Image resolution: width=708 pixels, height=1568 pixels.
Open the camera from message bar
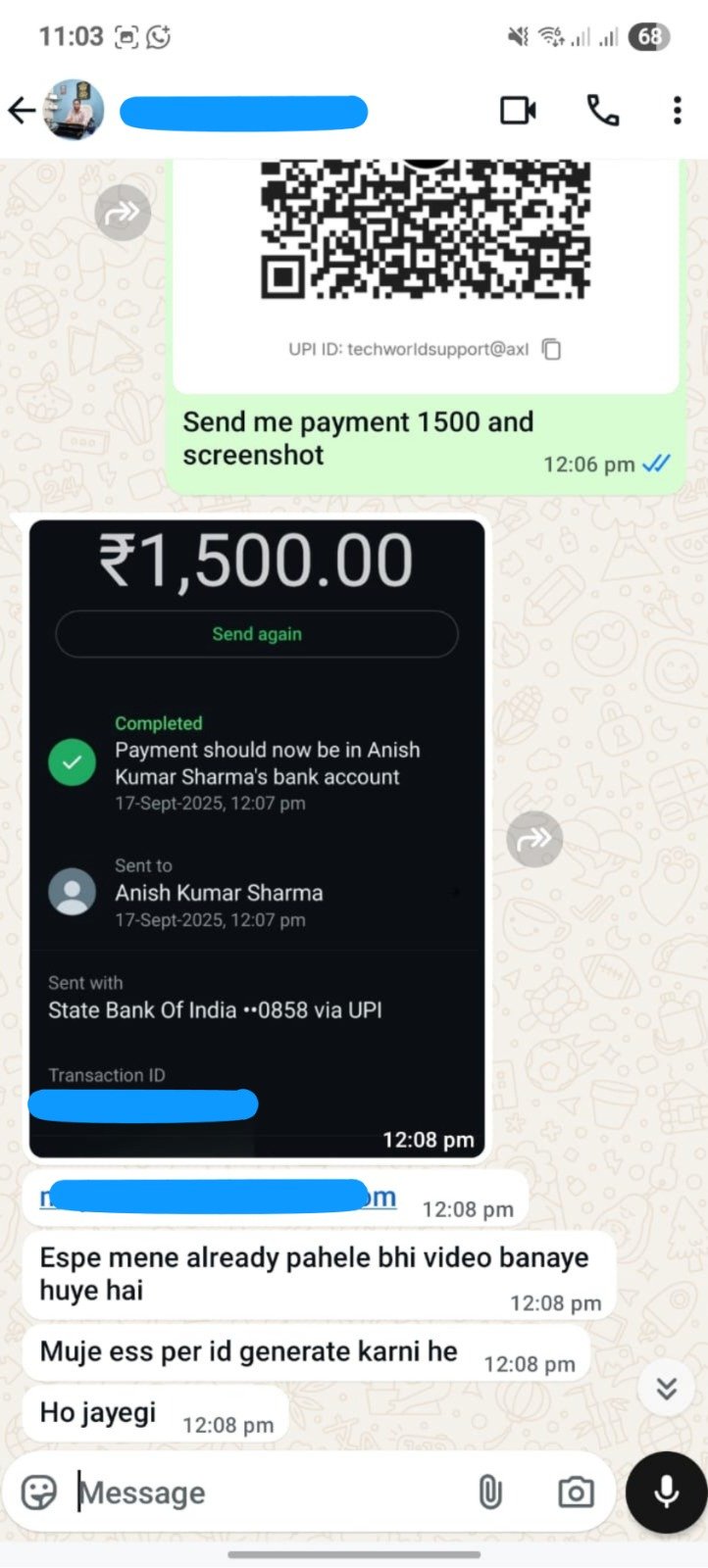(x=576, y=1493)
